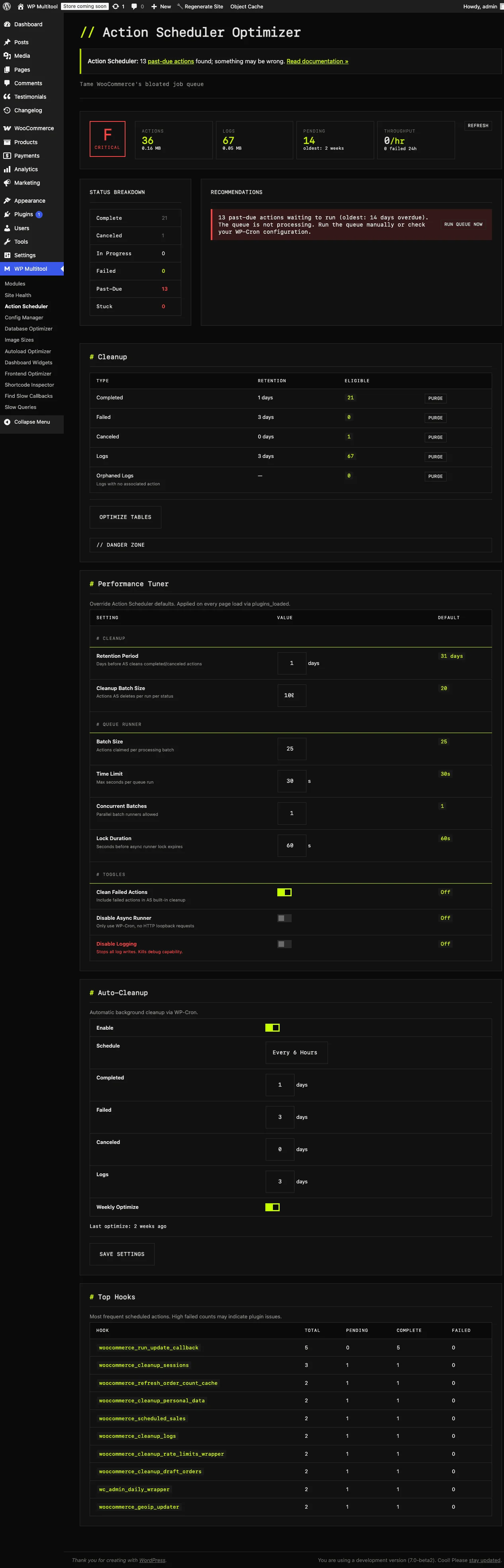Toggle the Weekly Optimize switch
The width and height of the screenshot is (504, 1568).
click(273, 1207)
